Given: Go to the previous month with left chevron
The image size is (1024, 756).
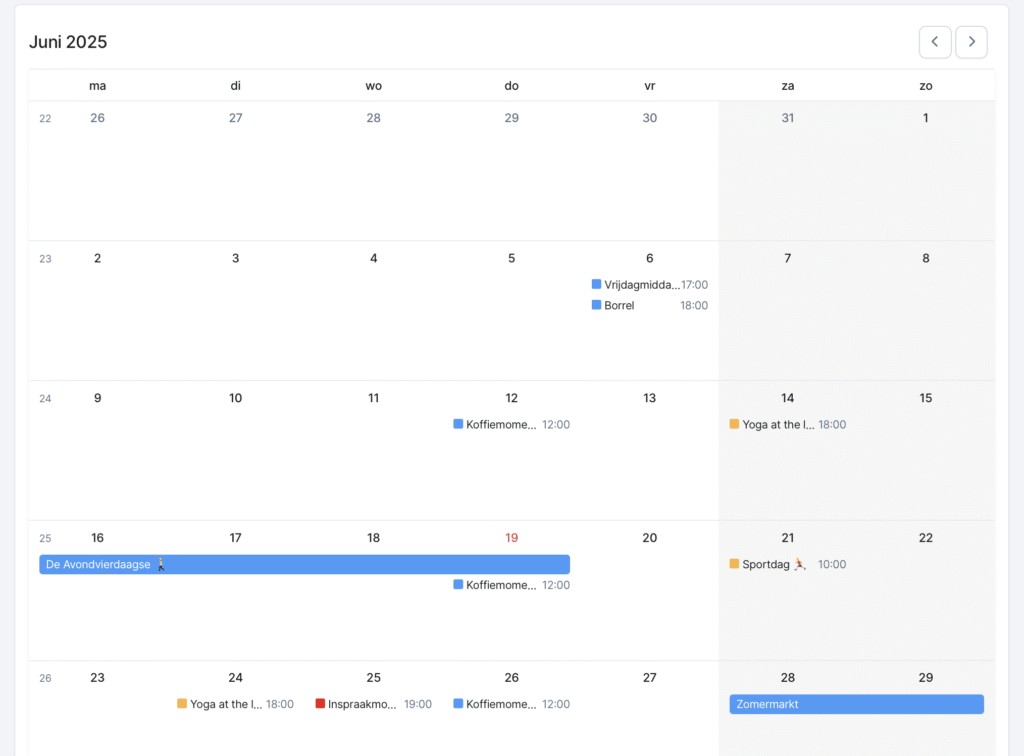Looking at the screenshot, I should coord(935,42).
